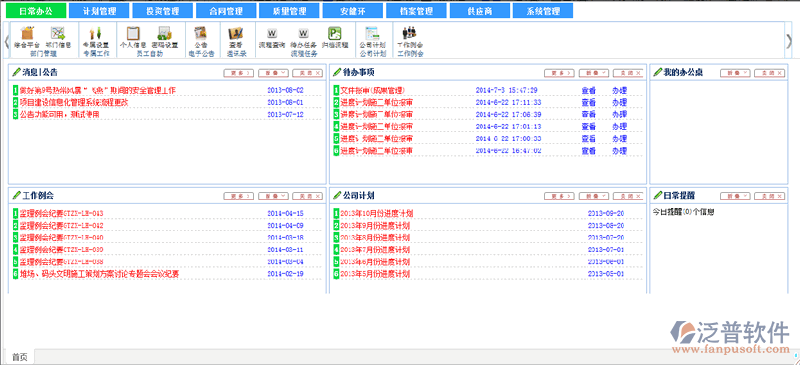Screen dimensions: 800x365
Task: Expand the 折叠 dropdown in 待办事项 panel
Action: [x=594, y=73]
